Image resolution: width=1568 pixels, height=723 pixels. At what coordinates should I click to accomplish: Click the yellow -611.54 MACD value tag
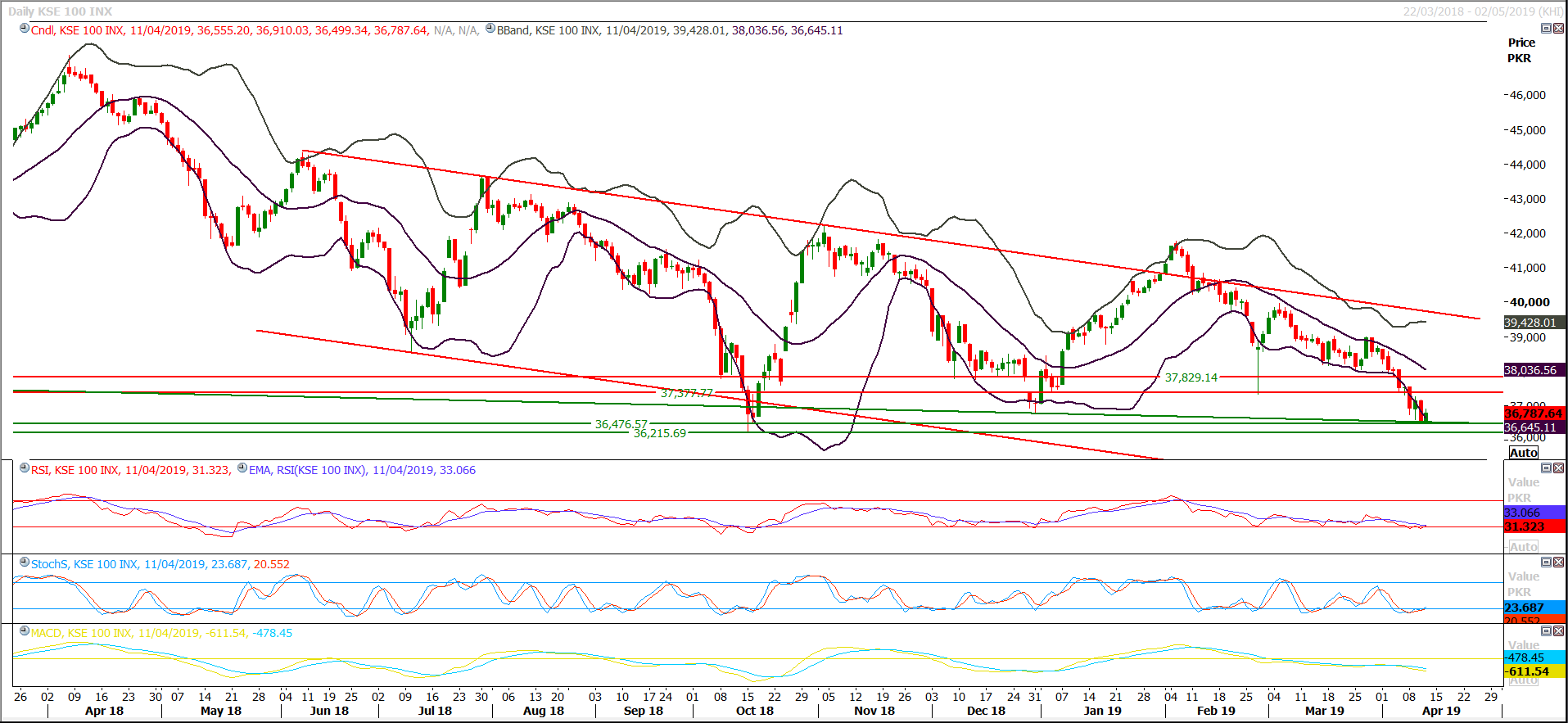tap(1534, 671)
